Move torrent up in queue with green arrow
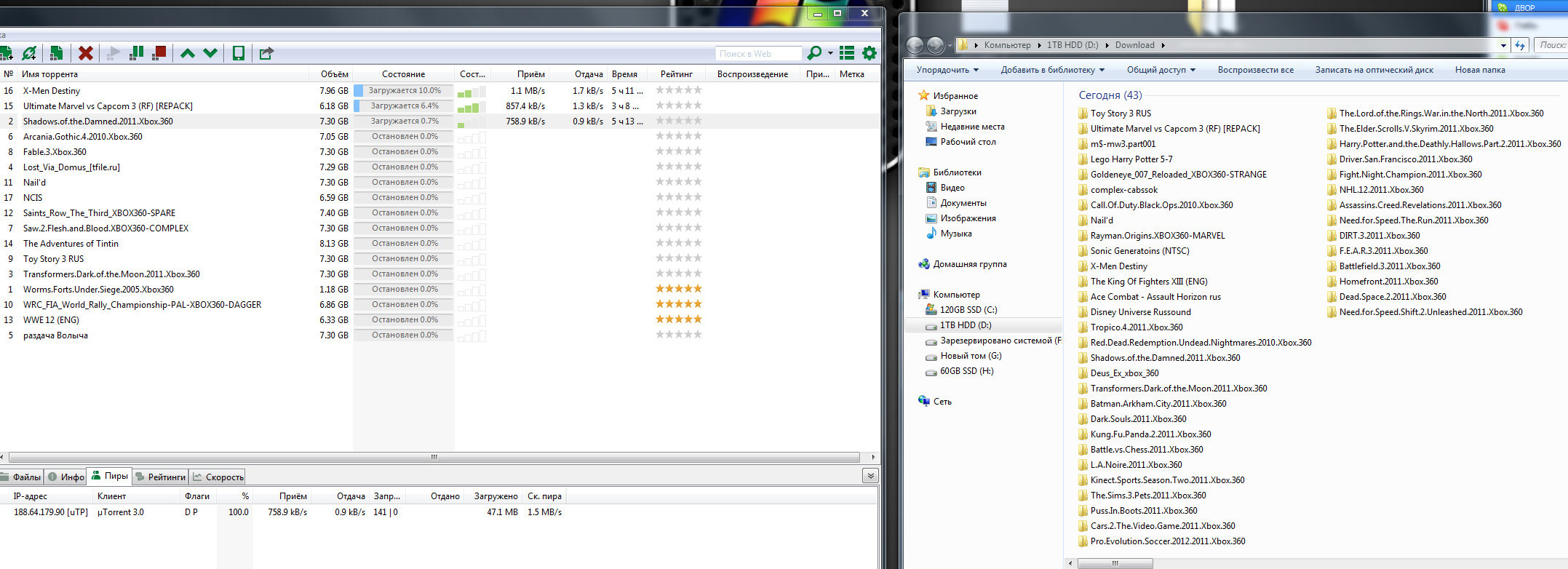1568x569 pixels. [188, 53]
